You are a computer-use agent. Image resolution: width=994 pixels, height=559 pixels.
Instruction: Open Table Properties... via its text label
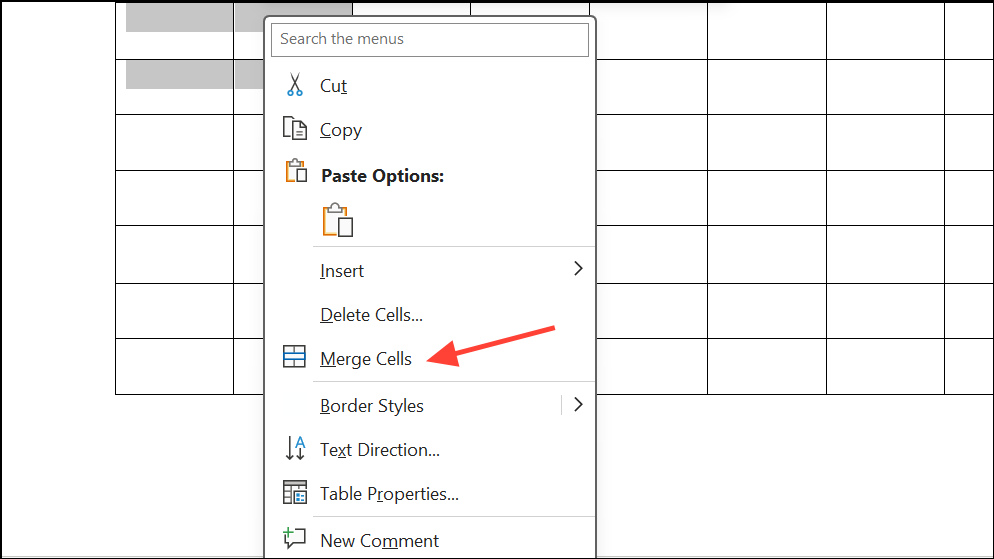click(x=389, y=494)
